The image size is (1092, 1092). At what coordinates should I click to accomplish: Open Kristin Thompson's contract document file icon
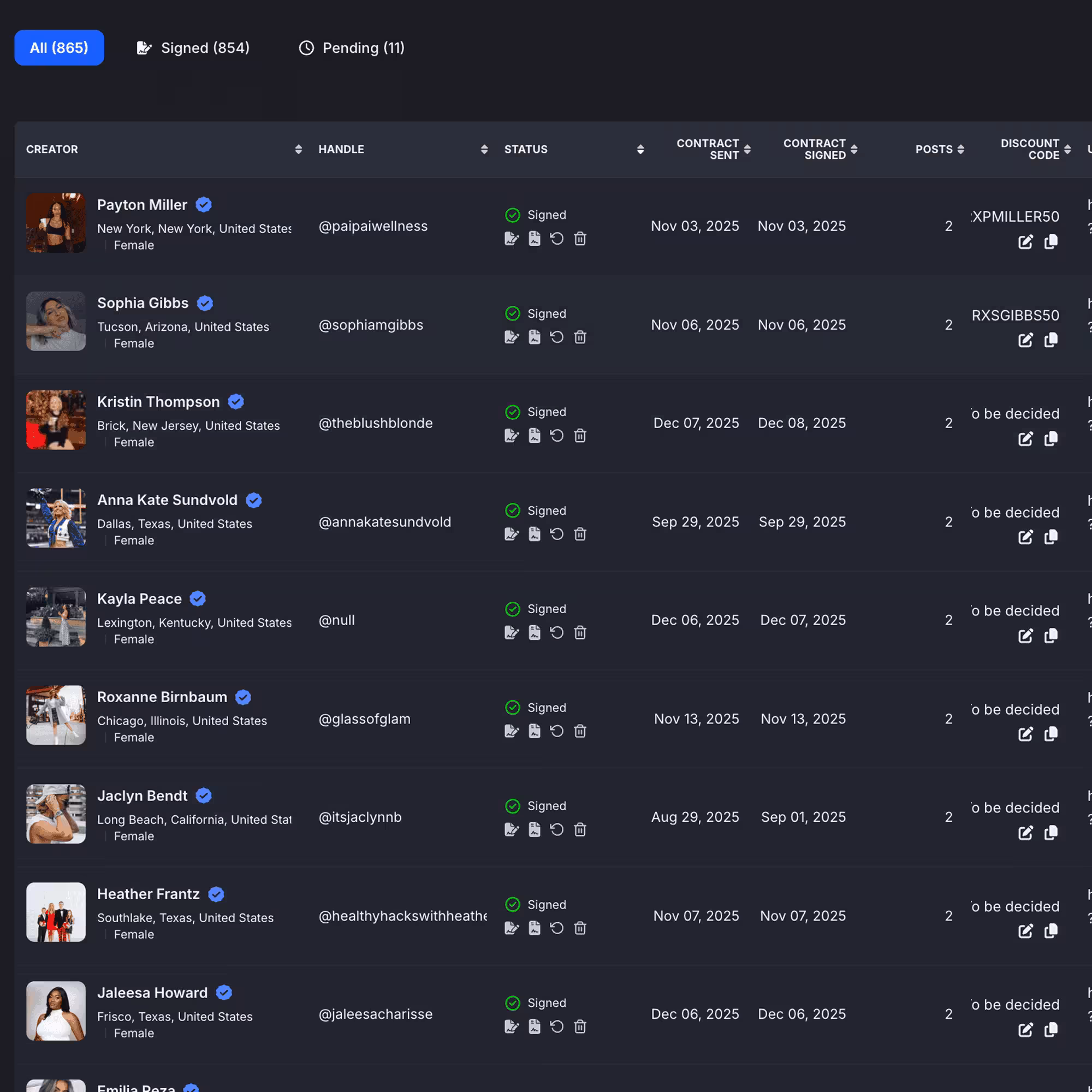[534, 436]
